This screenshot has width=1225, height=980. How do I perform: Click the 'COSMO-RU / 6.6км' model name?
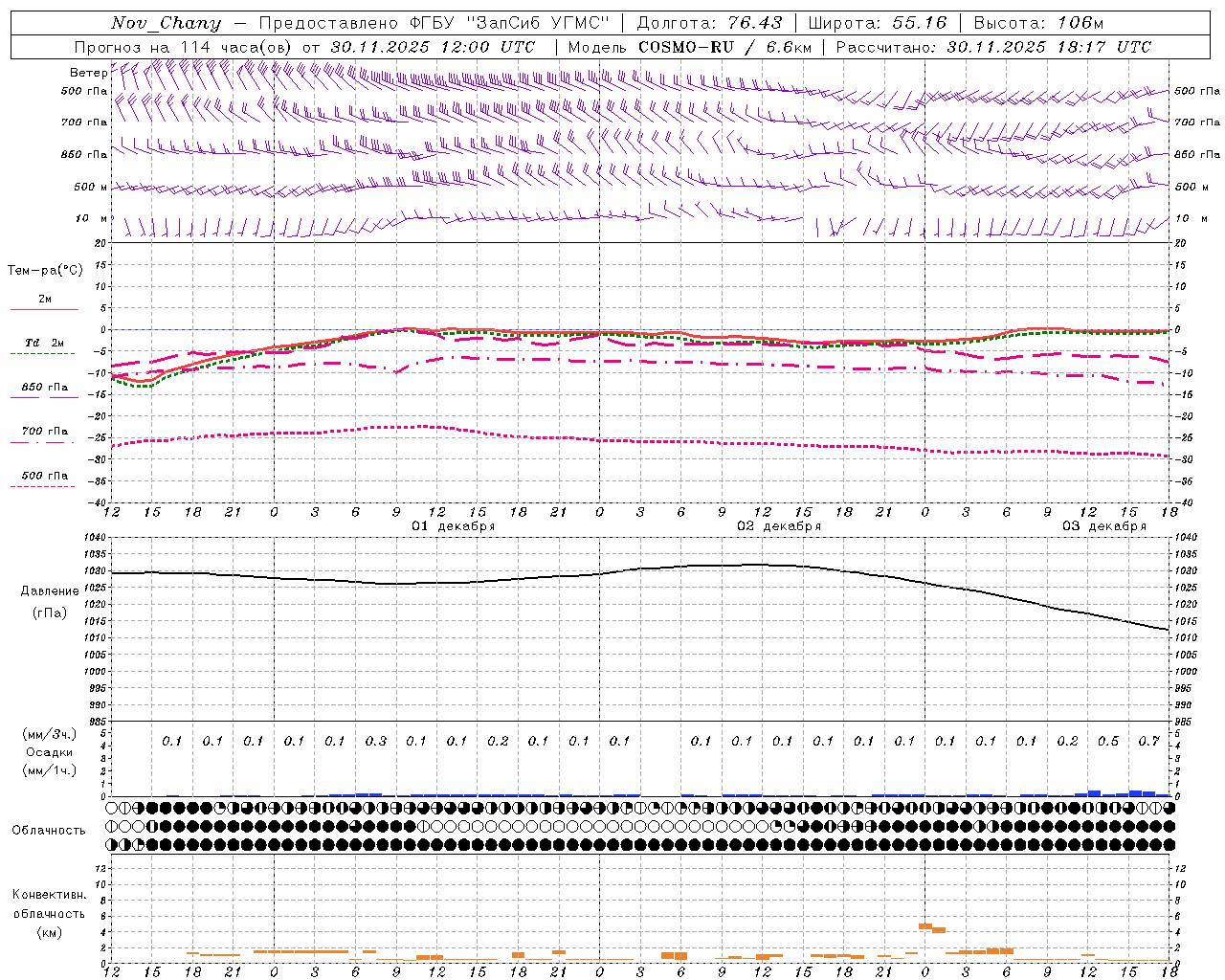click(x=724, y=47)
